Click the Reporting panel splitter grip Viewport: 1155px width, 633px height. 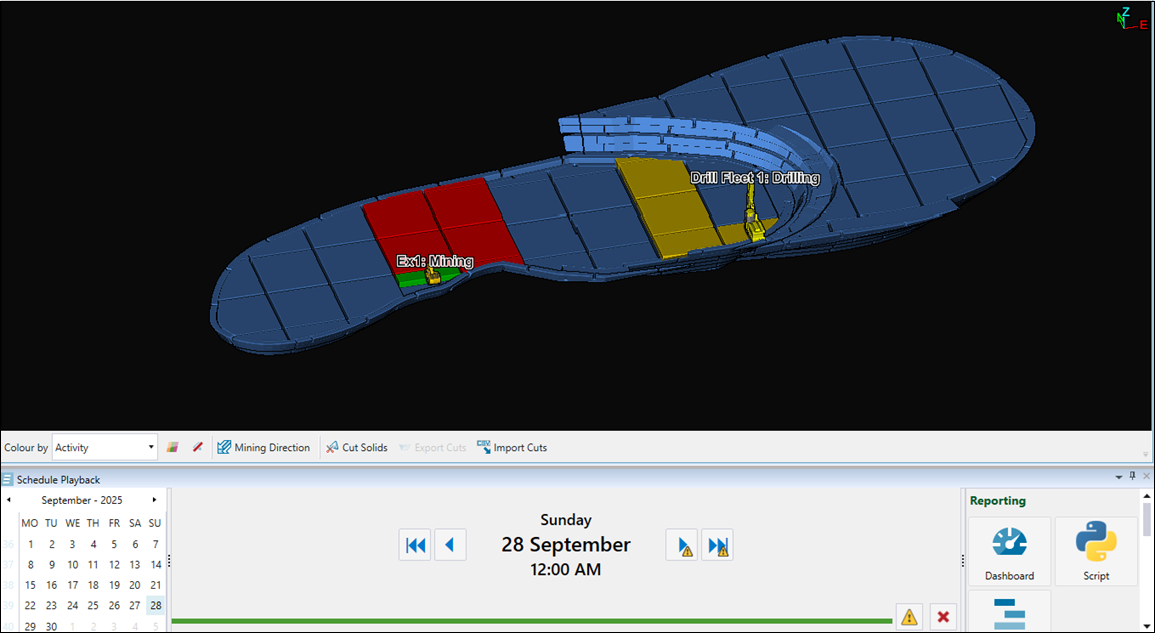(x=963, y=560)
